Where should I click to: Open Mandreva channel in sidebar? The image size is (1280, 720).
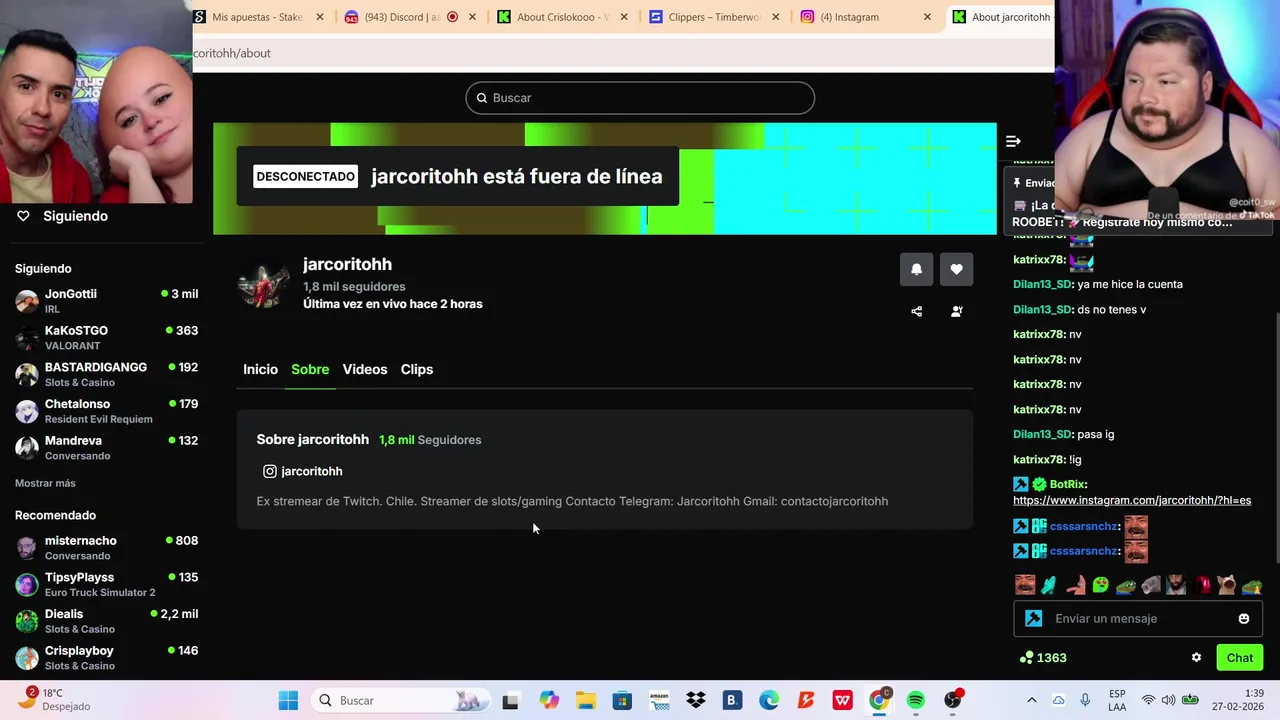pyautogui.click(x=106, y=448)
